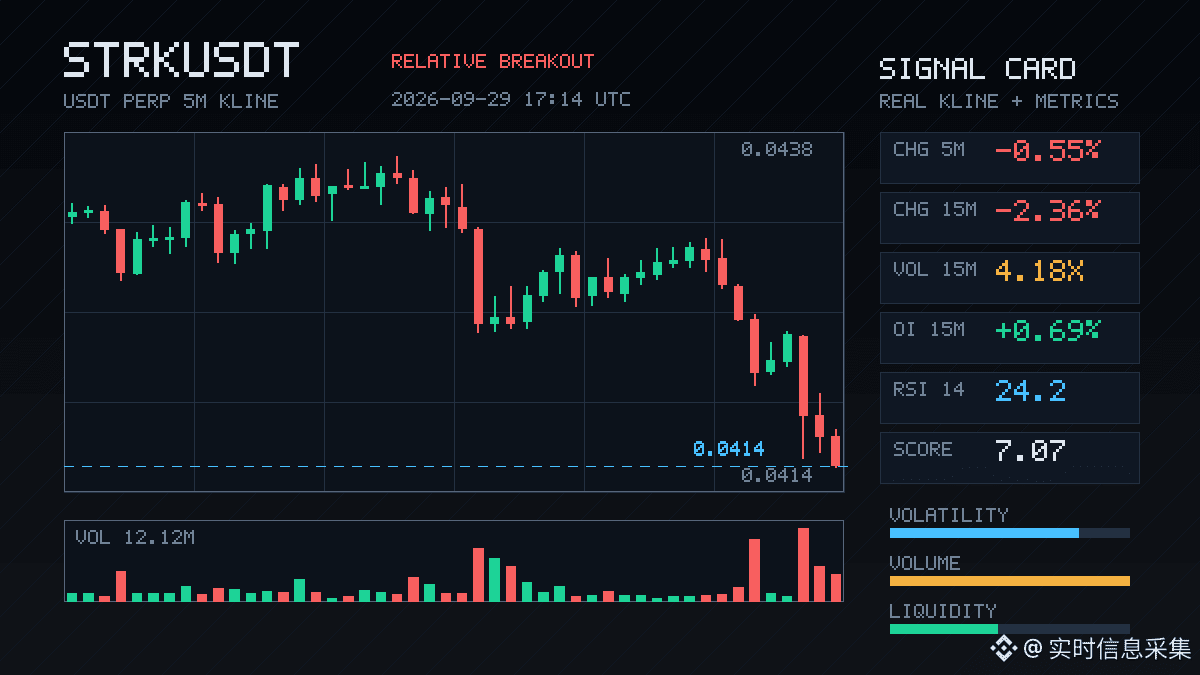The image size is (1200, 675).
Task: Click the 0.0438 high price label
Action: click(776, 150)
